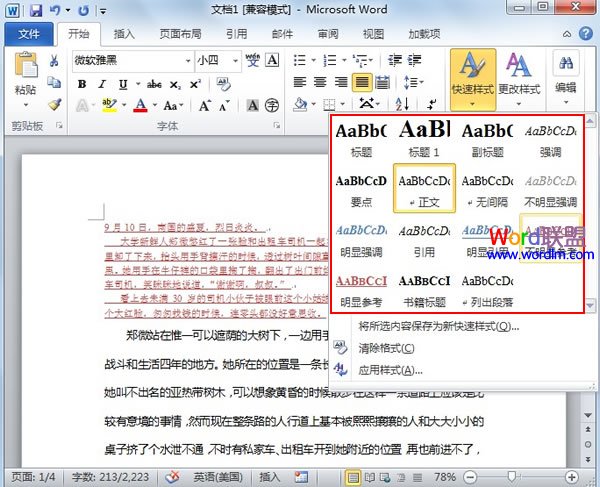Undo the last action
This screenshot has height=487, width=600.
coord(55,10)
